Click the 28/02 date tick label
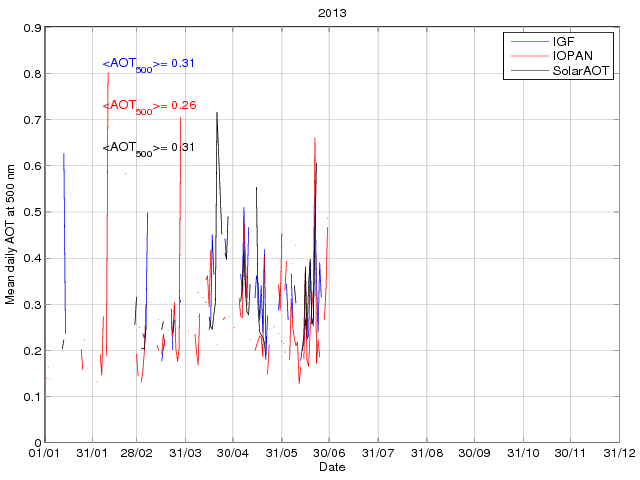Viewport: 640px width, 480px height. click(x=138, y=454)
